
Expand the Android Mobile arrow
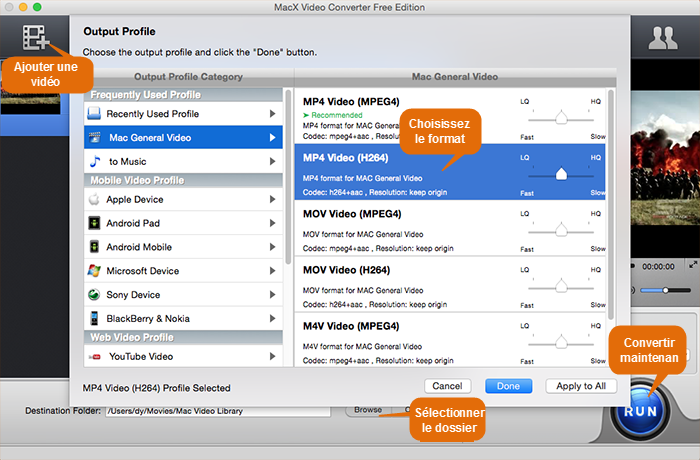click(x=272, y=247)
